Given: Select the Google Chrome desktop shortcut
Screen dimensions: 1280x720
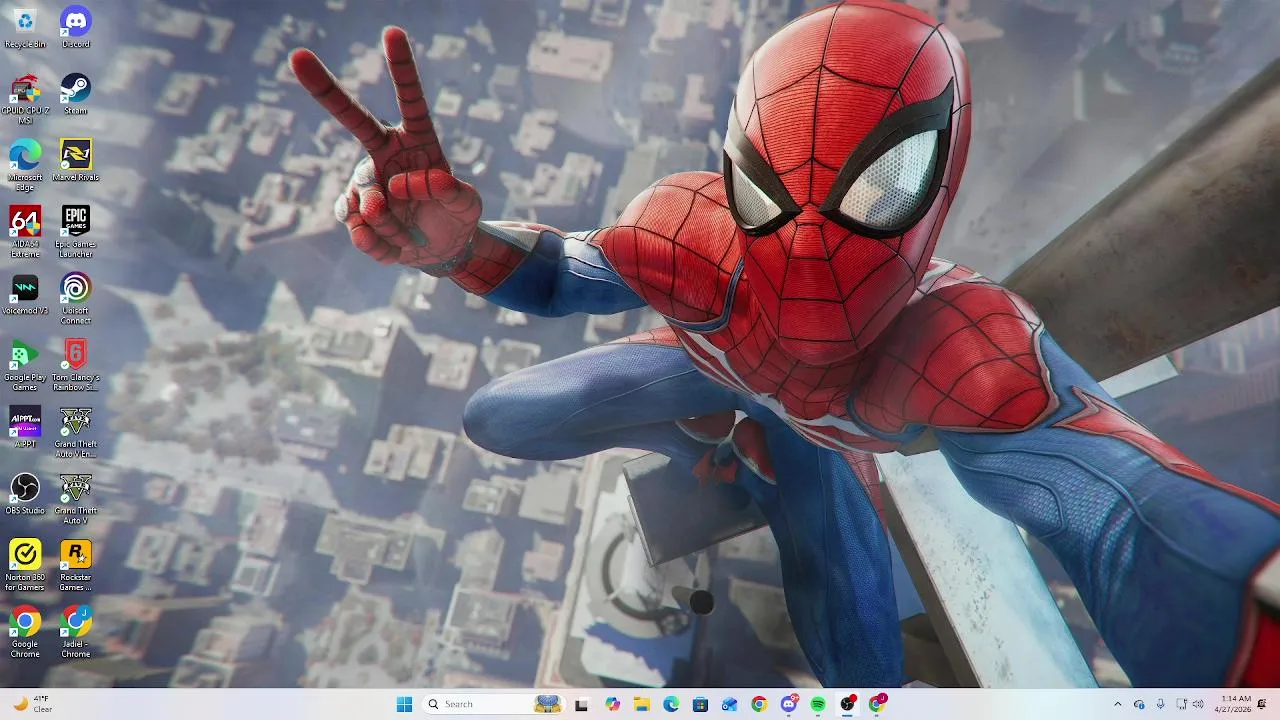Looking at the screenshot, I should coord(25,633).
